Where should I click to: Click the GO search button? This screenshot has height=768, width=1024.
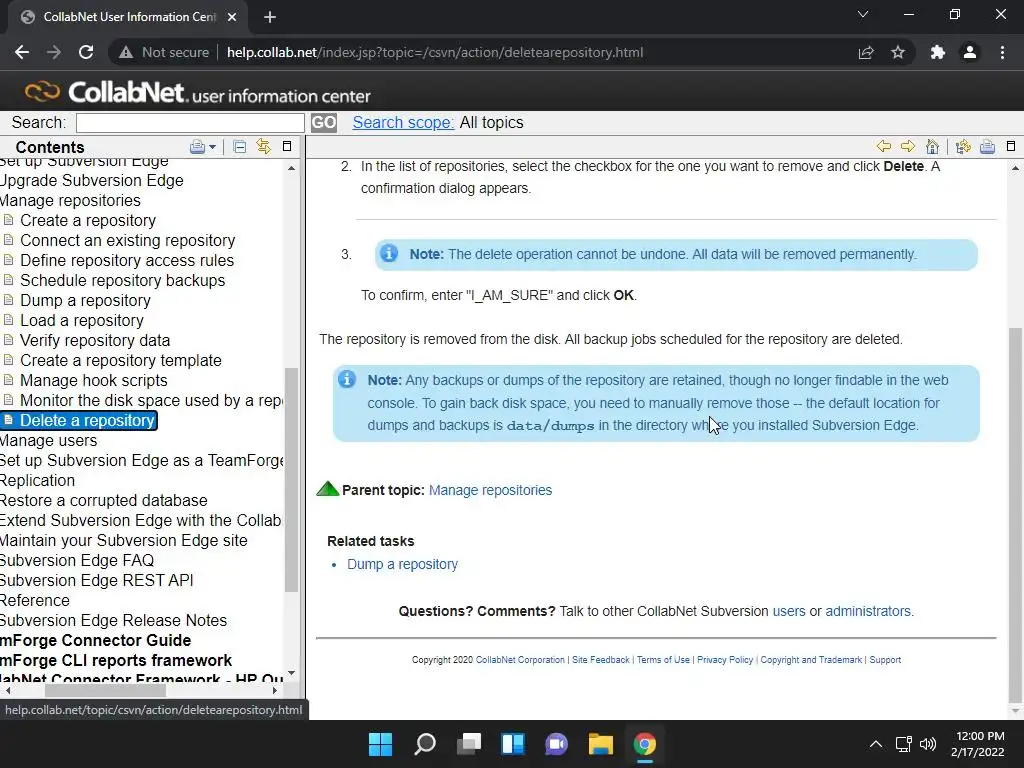point(324,123)
